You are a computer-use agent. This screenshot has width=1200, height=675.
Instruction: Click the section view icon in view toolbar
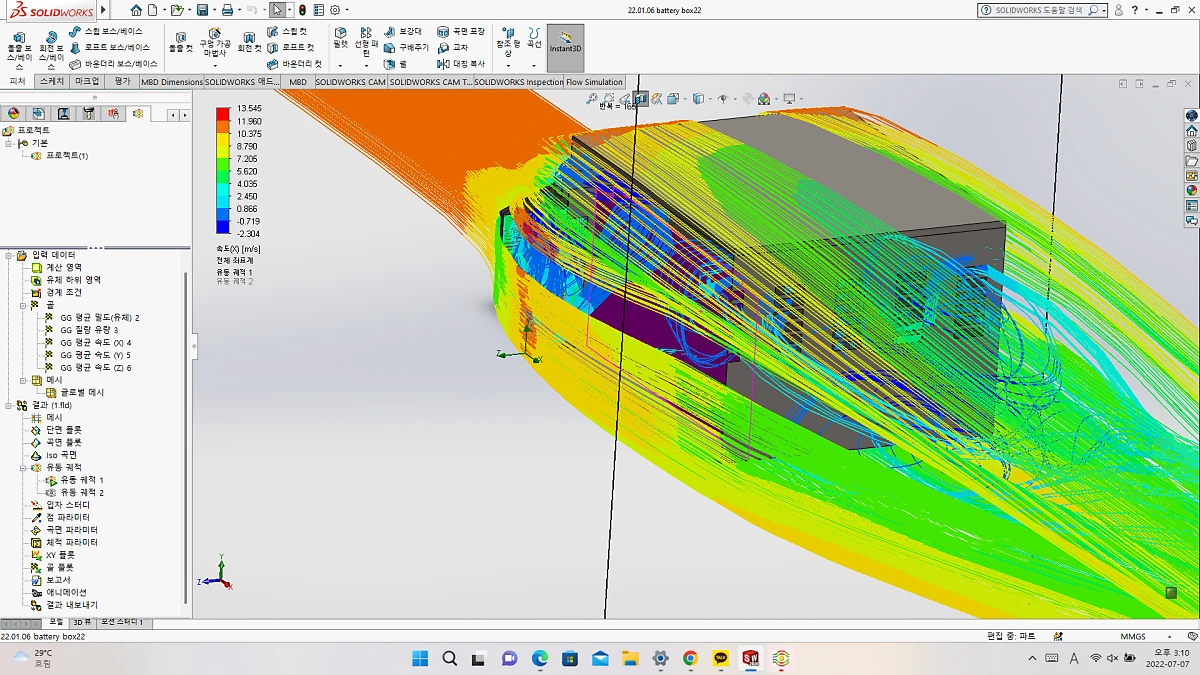[x=641, y=99]
